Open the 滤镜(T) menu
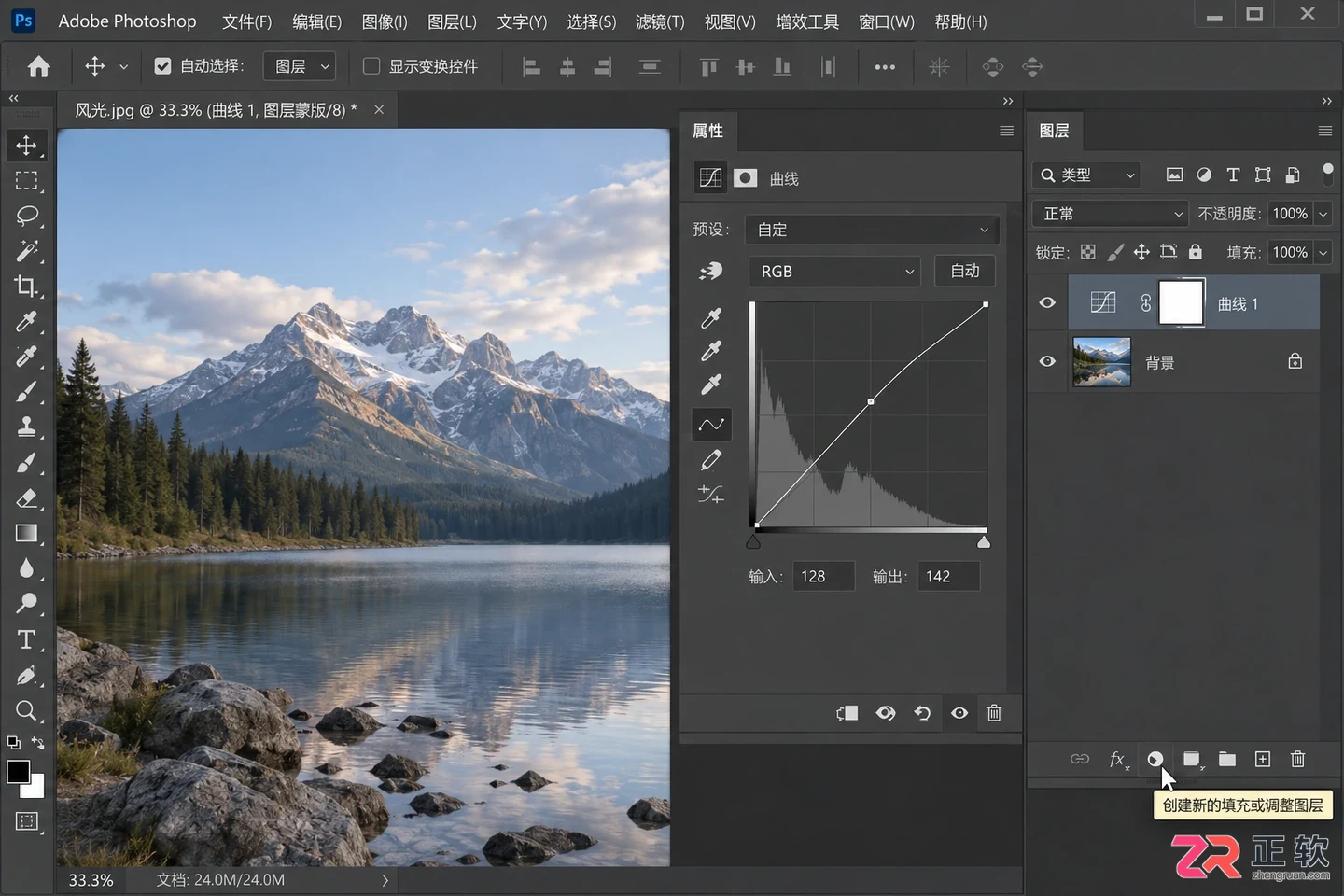Viewport: 1344px width, 896px height. (x=660, y=21)
